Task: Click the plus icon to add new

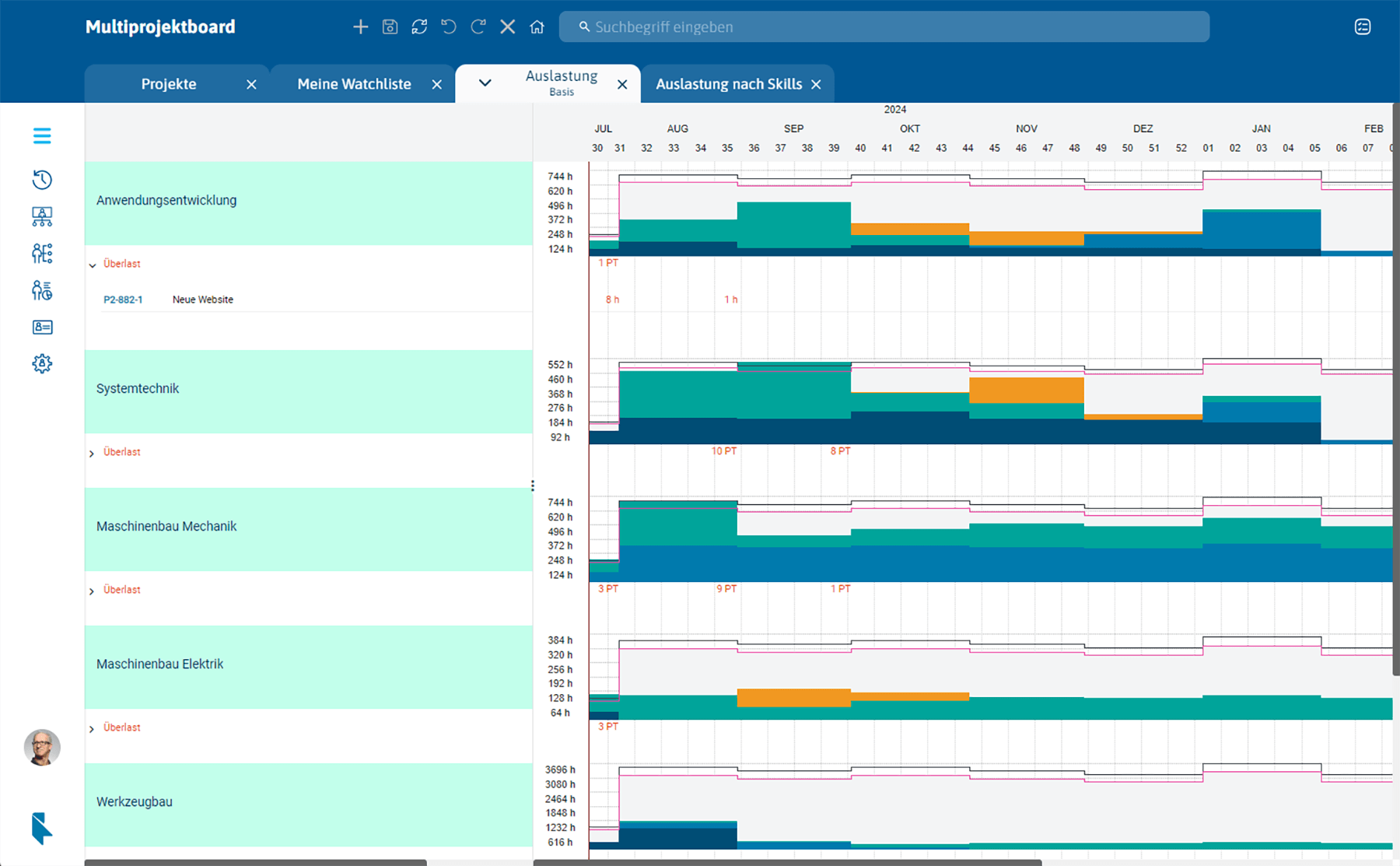Action: click(x=360, y=27)
